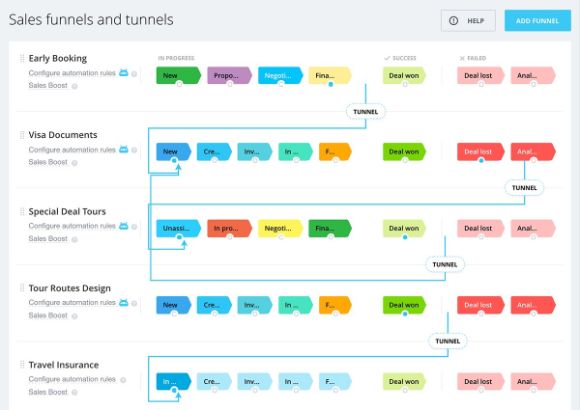The width and height of the screenshot is (580, 410).
Task: Click the info circle icon inside the Help button
Action: click(x=453, y=21)
